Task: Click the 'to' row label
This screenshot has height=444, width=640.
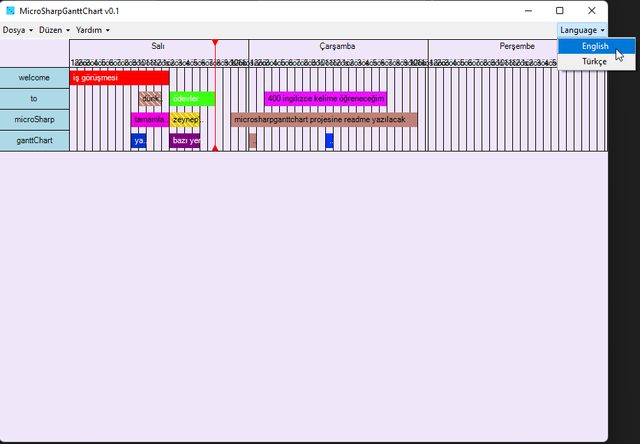Action: point(34,99)
